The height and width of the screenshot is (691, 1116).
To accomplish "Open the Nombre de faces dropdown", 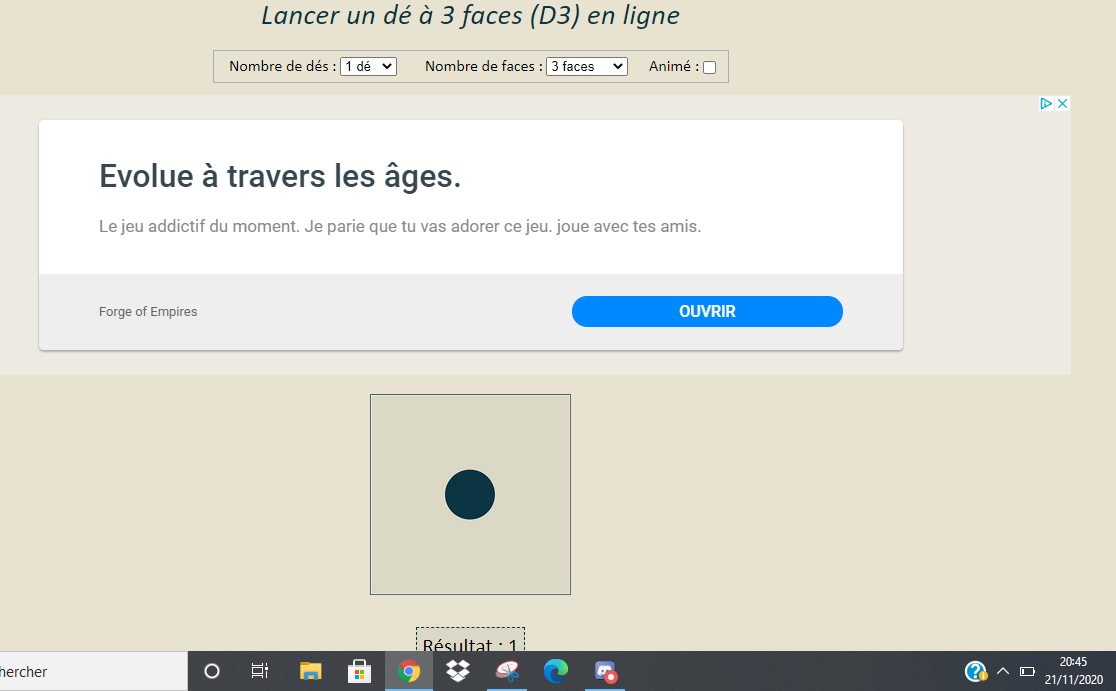I will click(x=586, y=66).
